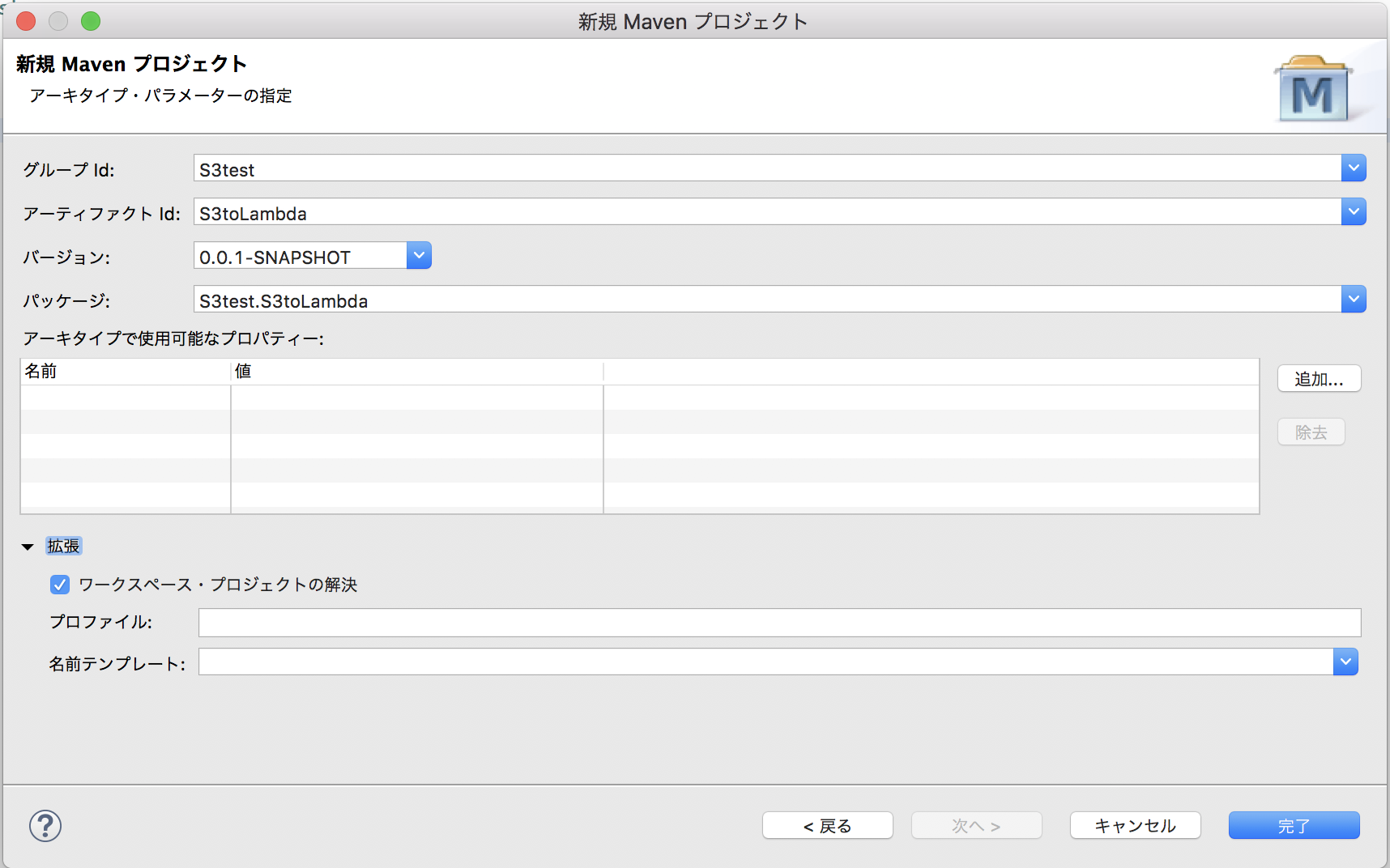Go back with the < 戻る button

[828, 826]
